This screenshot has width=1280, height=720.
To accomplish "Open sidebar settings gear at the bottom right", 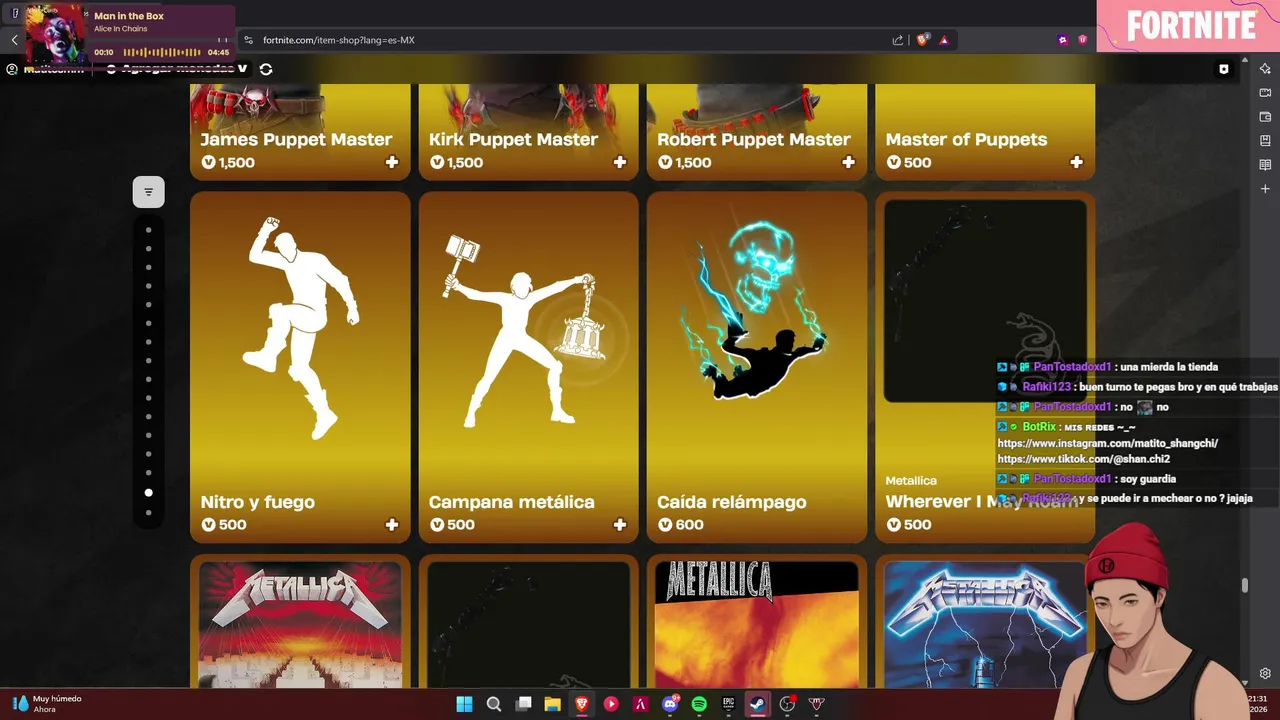I will (1265, 674).
